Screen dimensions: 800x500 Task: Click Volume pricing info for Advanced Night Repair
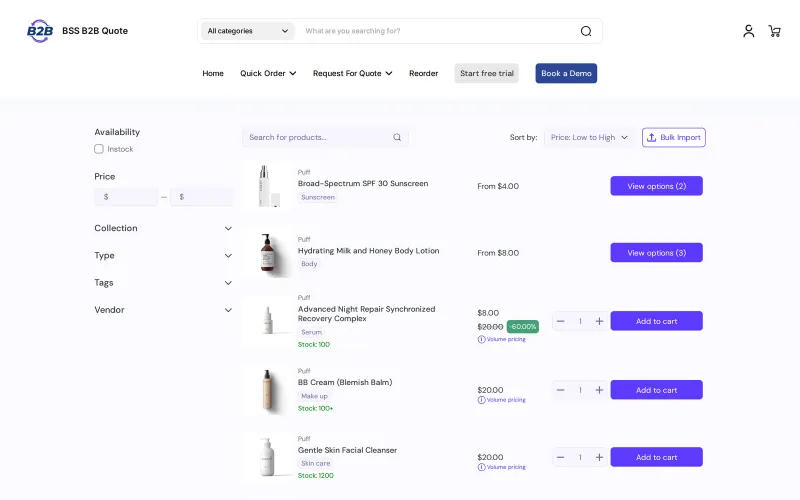(x=502, y=339)
